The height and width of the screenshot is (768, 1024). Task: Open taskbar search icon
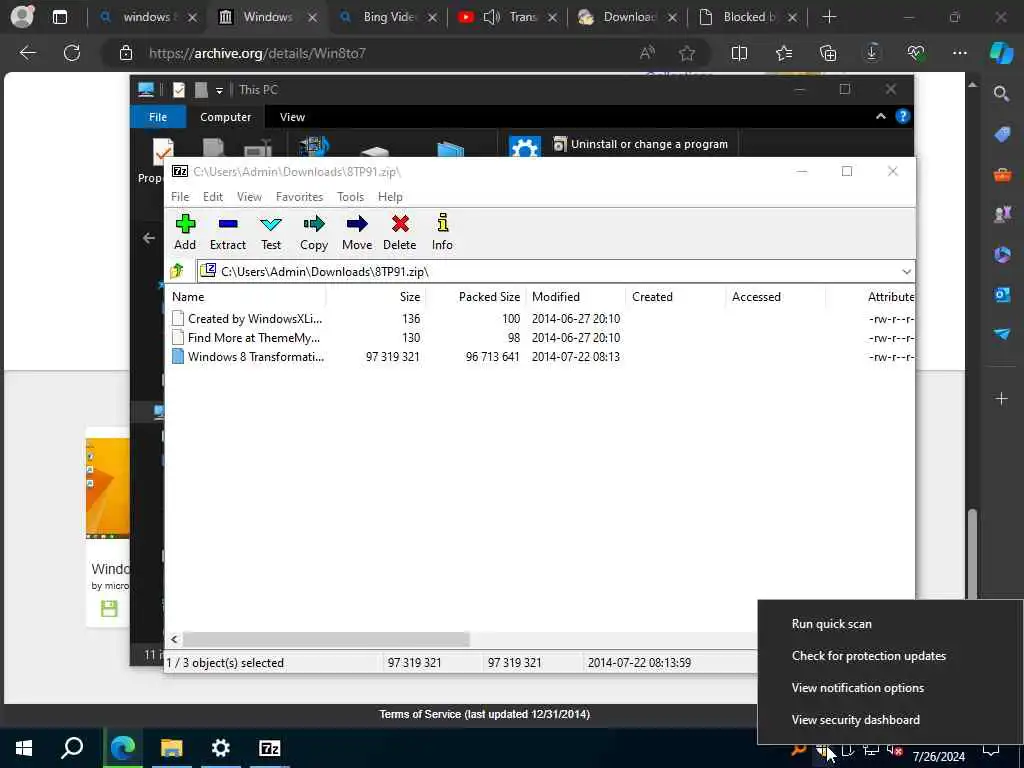pyautogui.click(x=72, y=748)
